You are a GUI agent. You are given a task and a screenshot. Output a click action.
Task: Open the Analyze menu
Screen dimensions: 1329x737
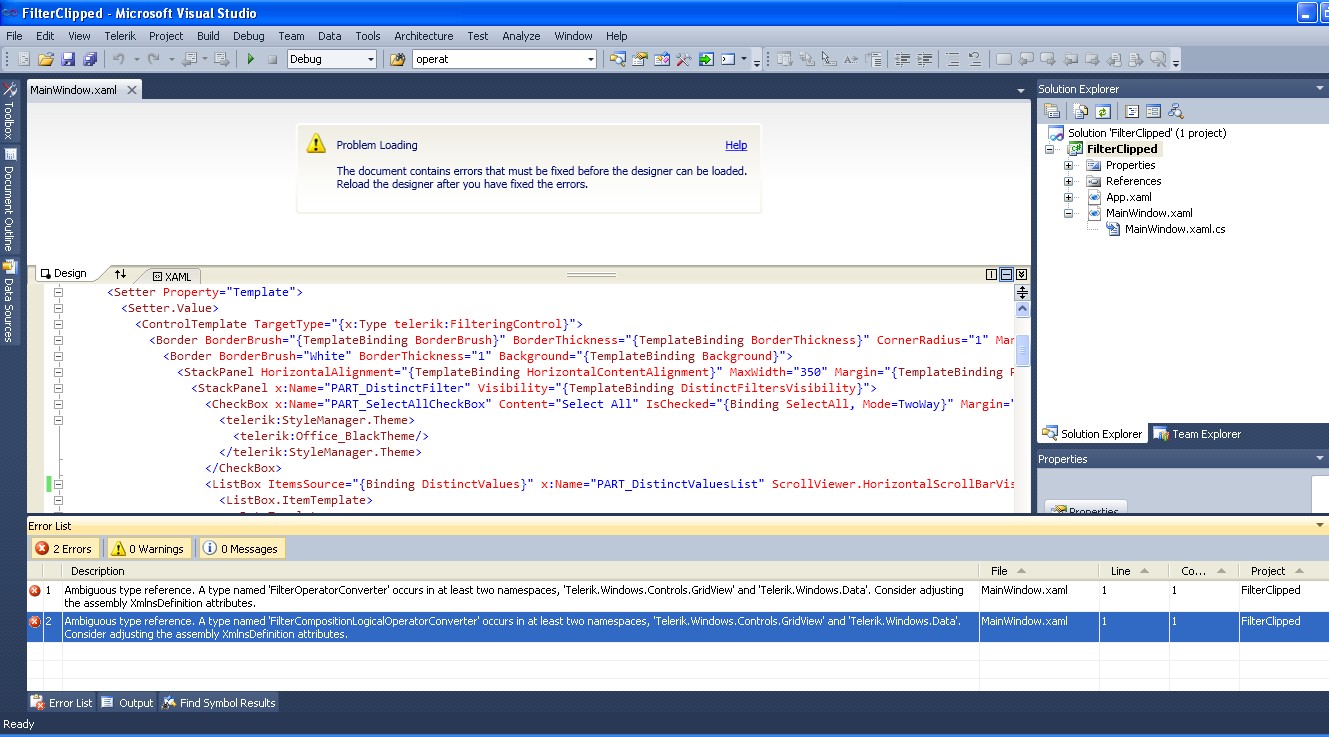click(x=521, y=36)
